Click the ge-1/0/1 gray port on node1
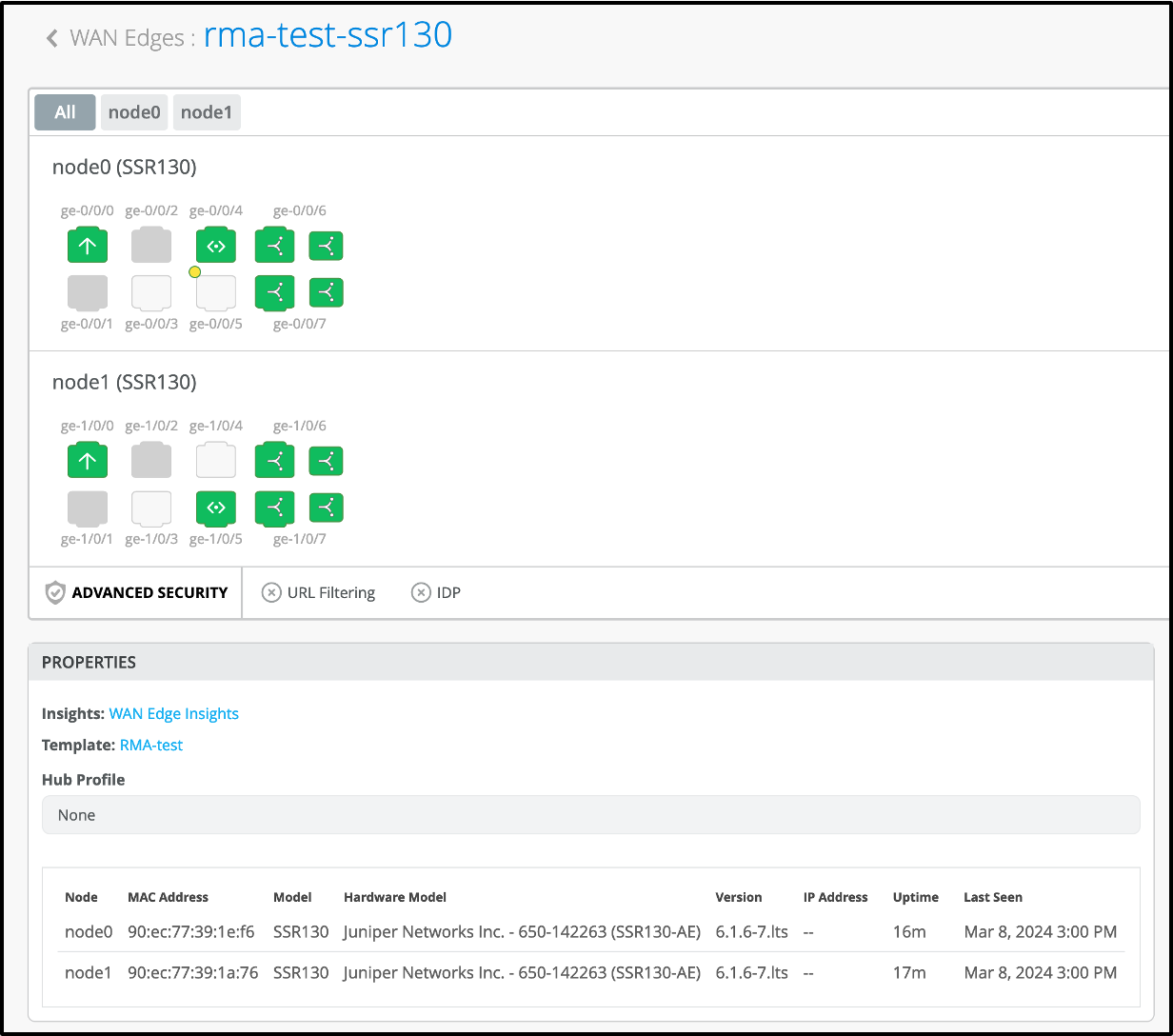 pos(88,508)
